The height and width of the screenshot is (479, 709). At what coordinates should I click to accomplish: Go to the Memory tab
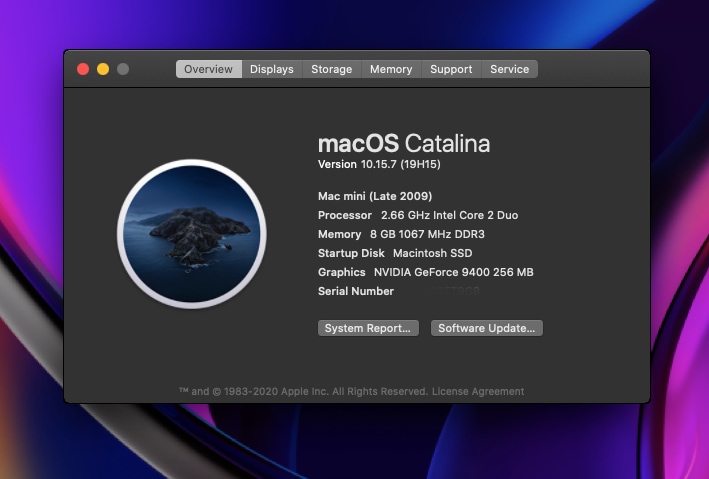[391, 69]
